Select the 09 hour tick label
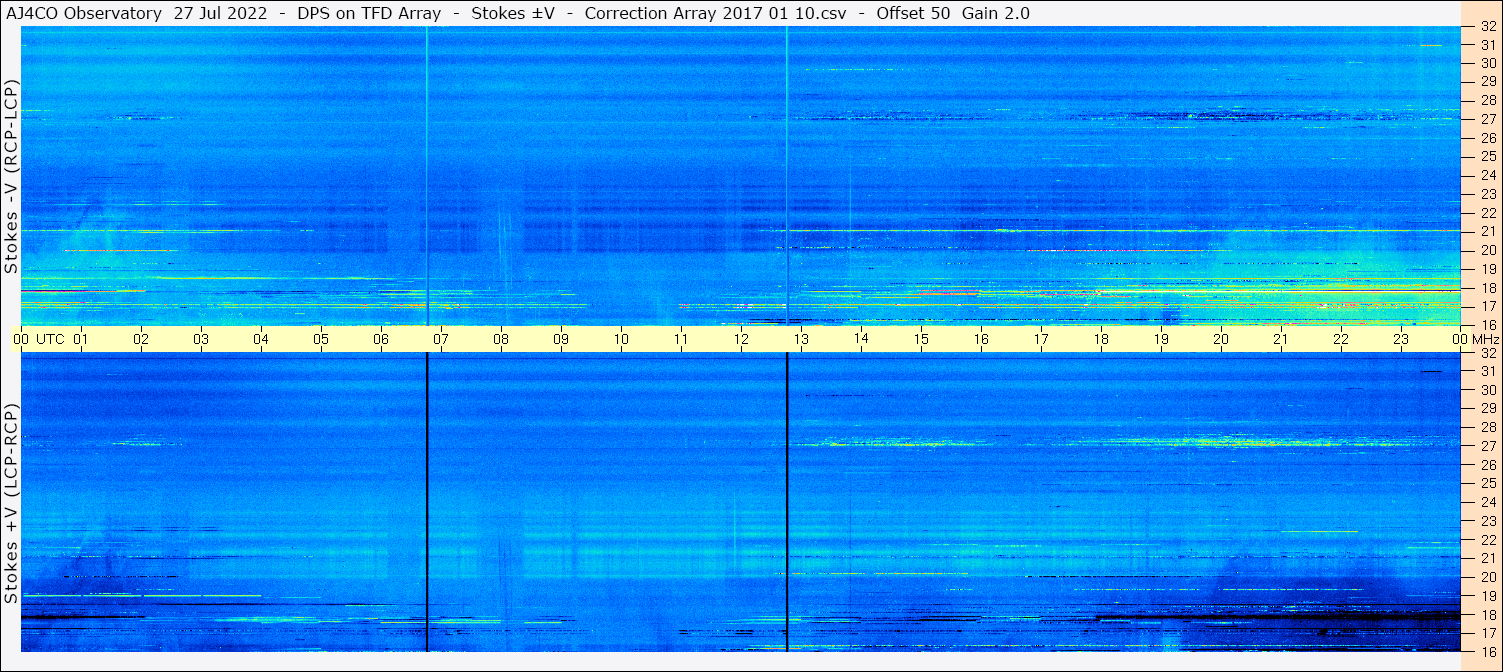The height and width of the screenshot is (672, 1503). point(561,339)
